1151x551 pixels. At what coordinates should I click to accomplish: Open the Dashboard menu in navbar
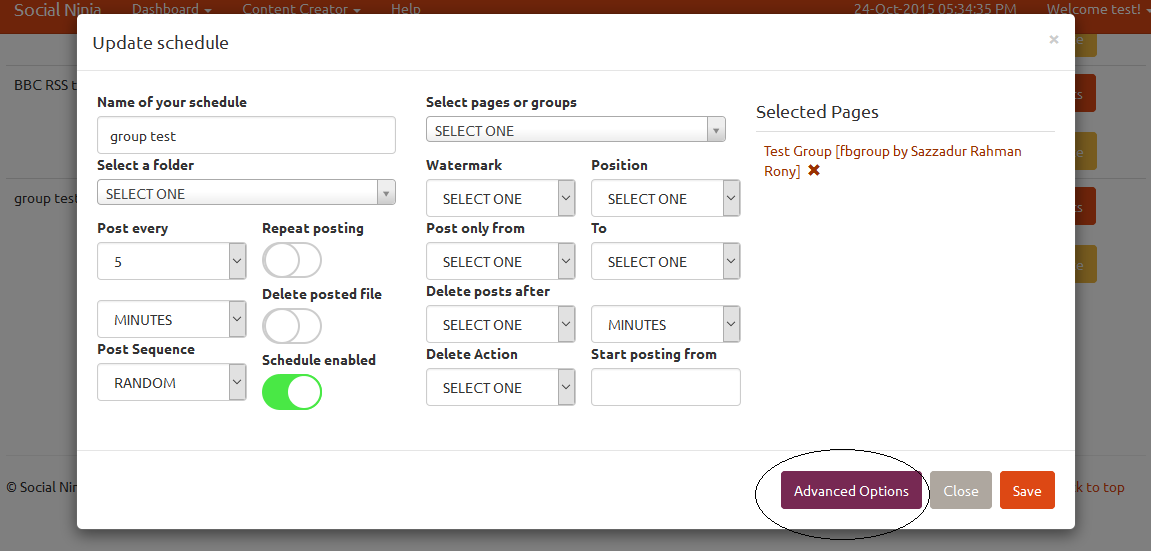(171, 9)
